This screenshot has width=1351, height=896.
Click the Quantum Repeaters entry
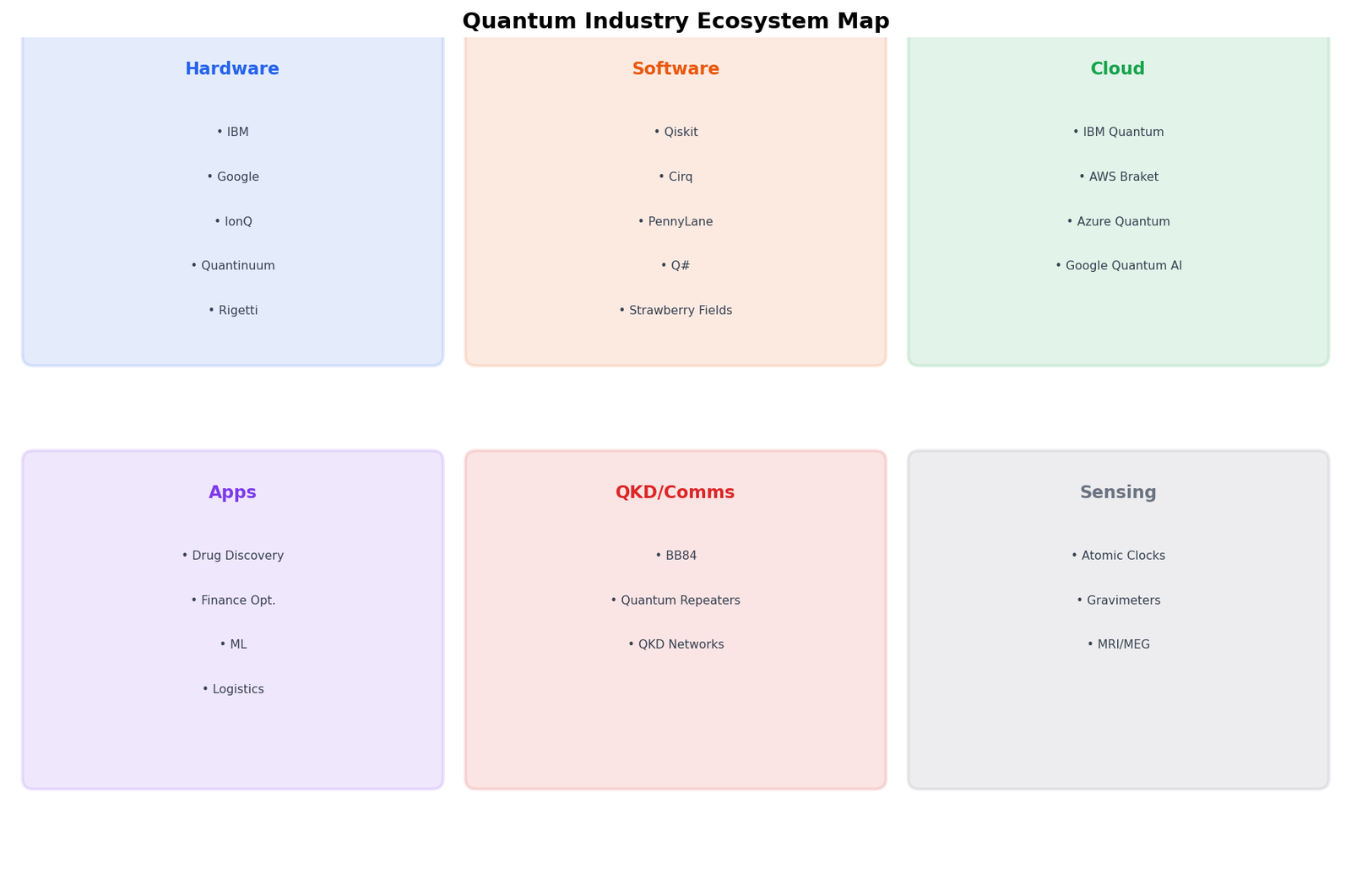[x=675, y=600]
